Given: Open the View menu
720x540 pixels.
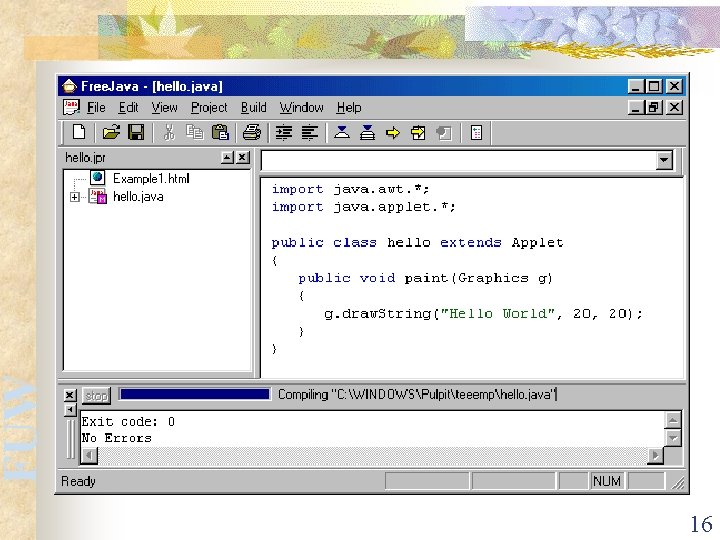Looking at the screenshot, I should click(x=164, y=107).
